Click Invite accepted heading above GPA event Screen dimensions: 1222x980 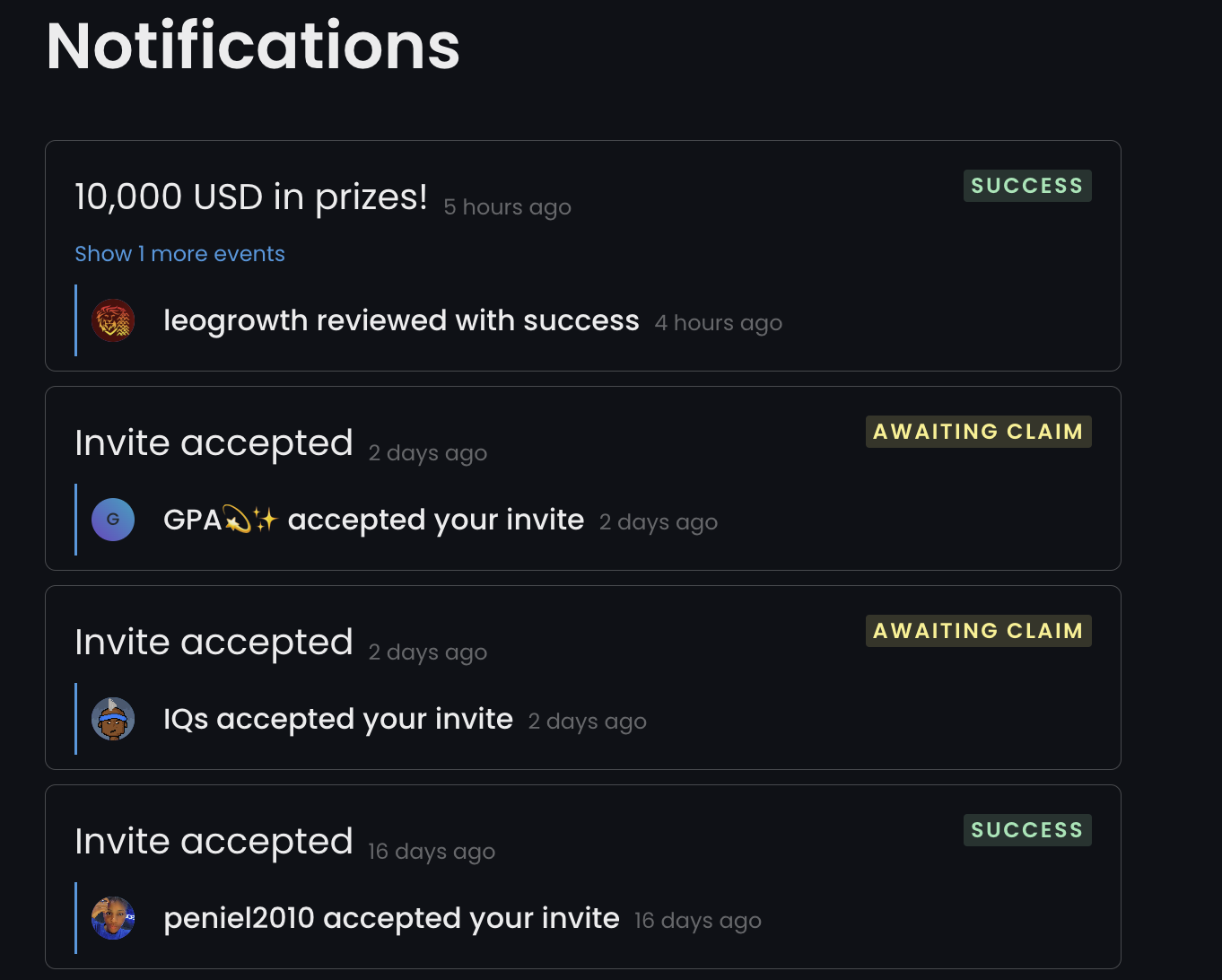point(214,443)
